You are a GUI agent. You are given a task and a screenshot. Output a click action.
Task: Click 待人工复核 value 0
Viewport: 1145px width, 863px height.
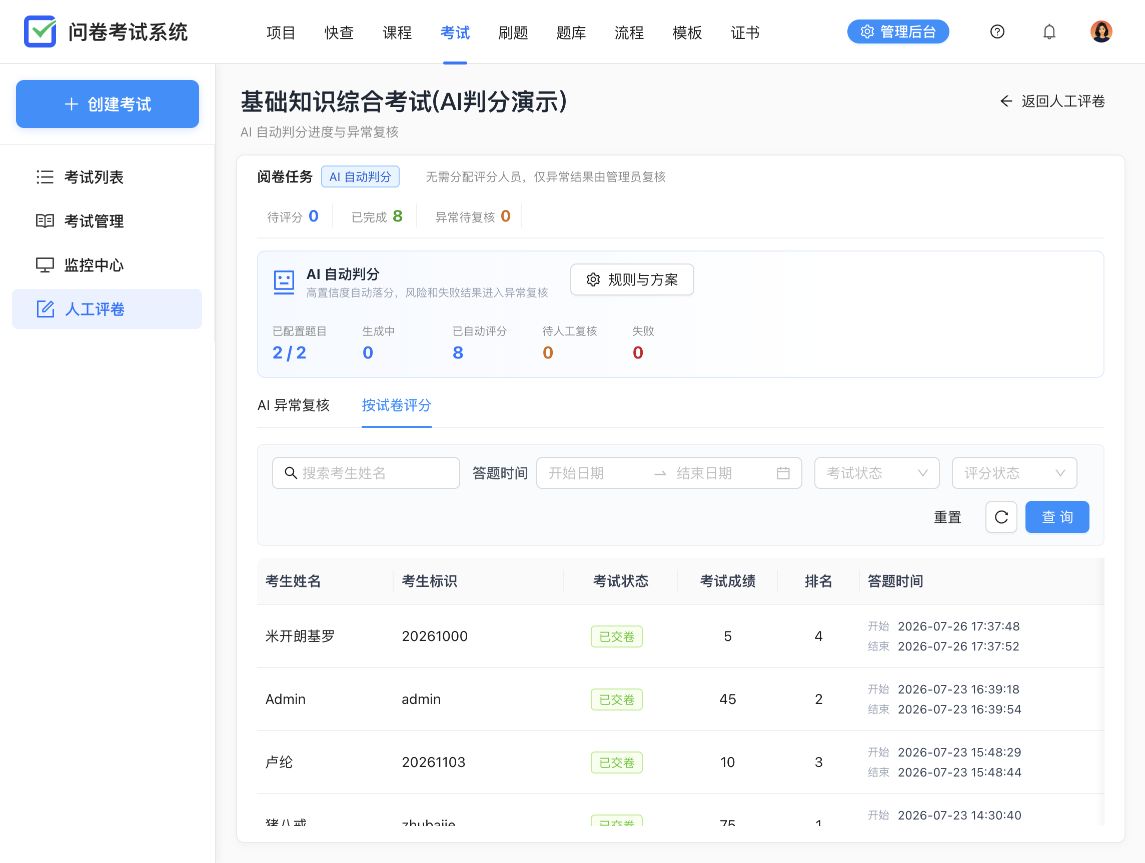point(548,353)
